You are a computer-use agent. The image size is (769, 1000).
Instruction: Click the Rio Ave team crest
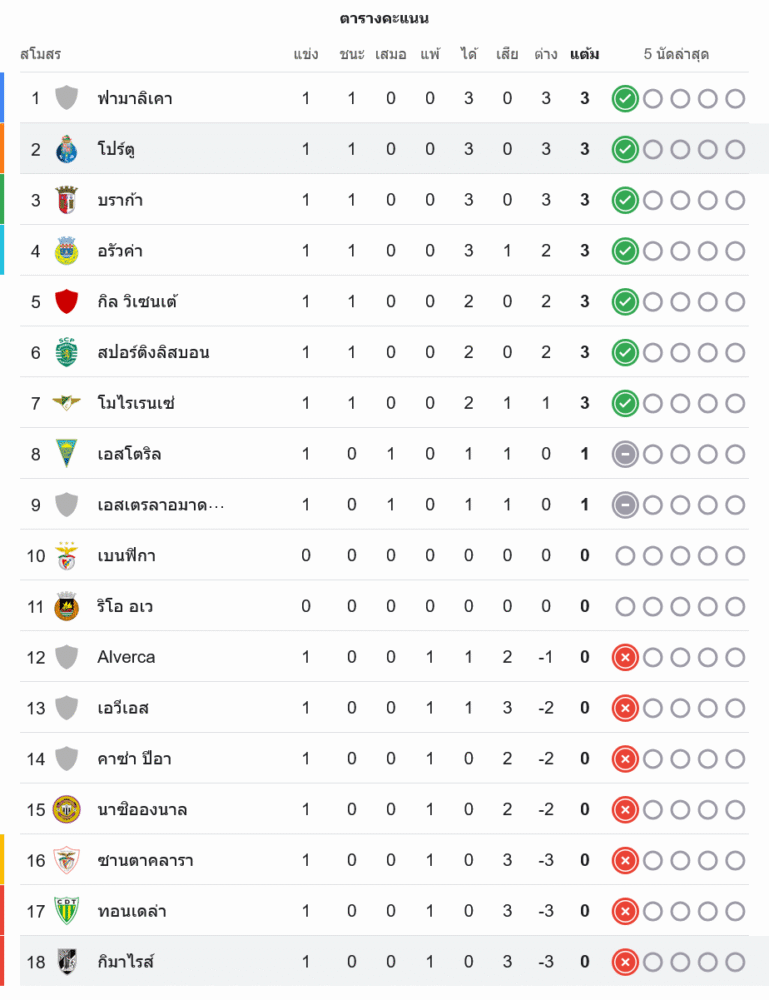pos(67,606)
